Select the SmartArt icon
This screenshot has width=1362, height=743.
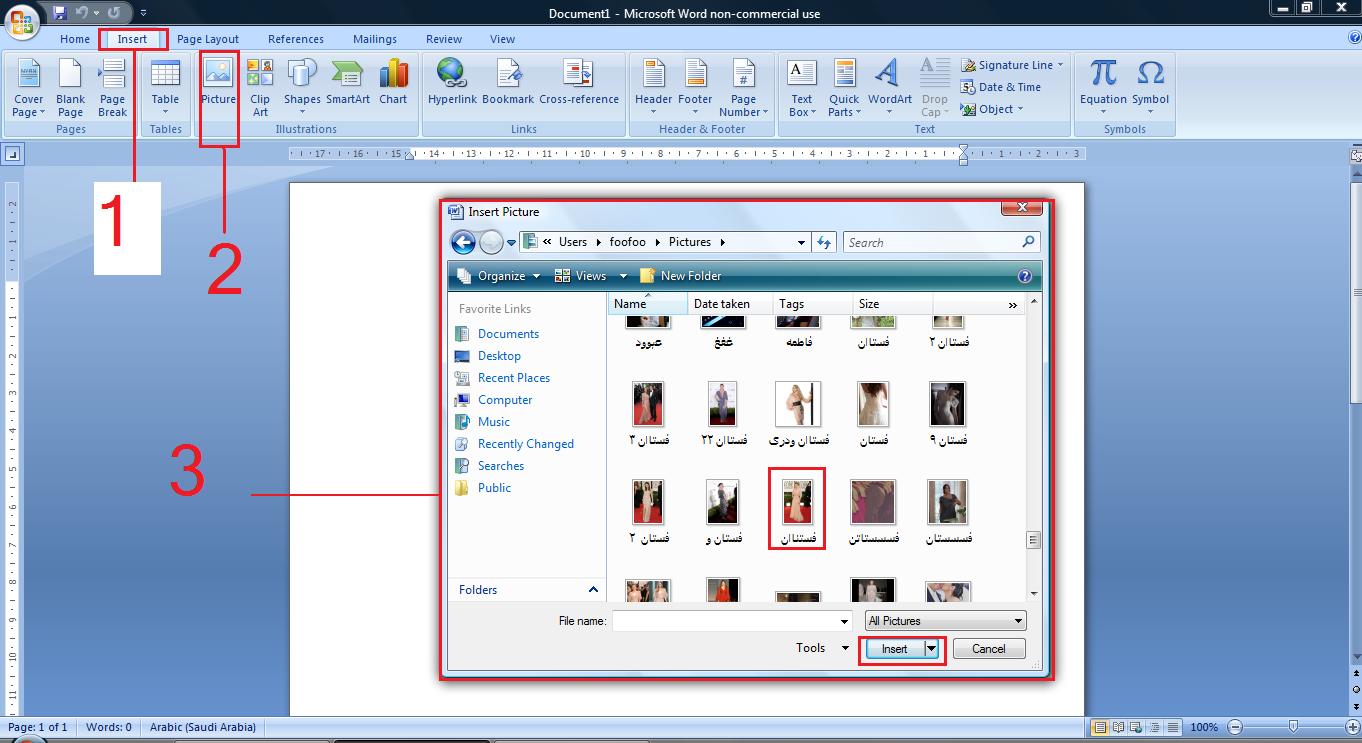347,74
